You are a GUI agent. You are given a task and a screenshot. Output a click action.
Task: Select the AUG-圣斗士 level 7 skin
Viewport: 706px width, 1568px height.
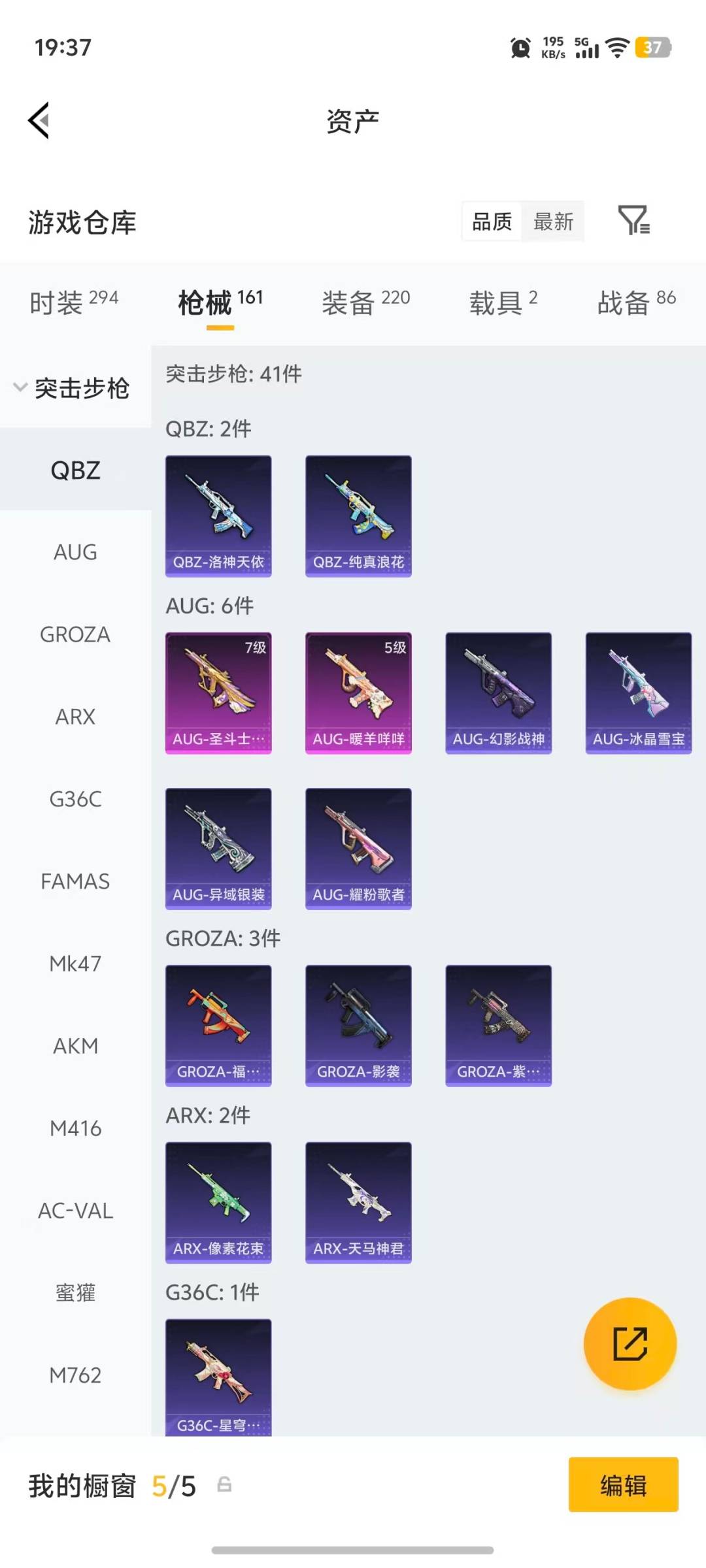[218, 693]
